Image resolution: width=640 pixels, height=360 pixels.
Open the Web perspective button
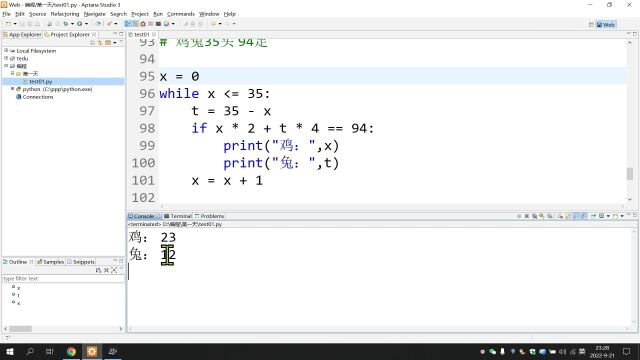(x=606, y=24)
